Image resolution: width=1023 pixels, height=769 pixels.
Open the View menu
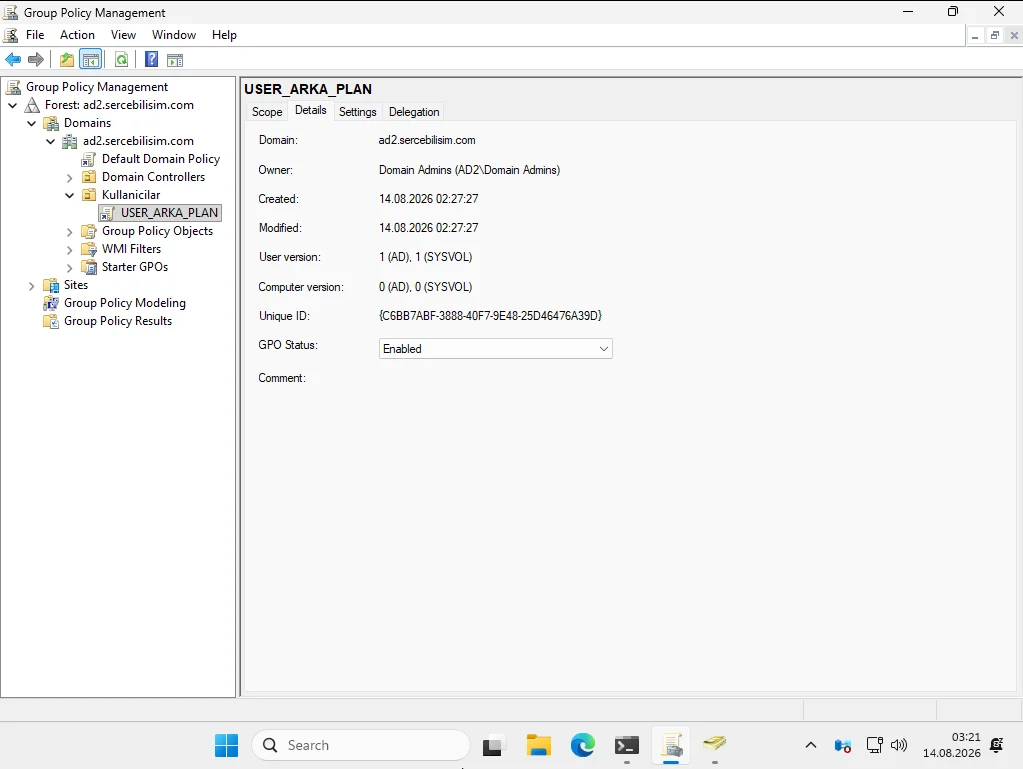pos(123,35)
